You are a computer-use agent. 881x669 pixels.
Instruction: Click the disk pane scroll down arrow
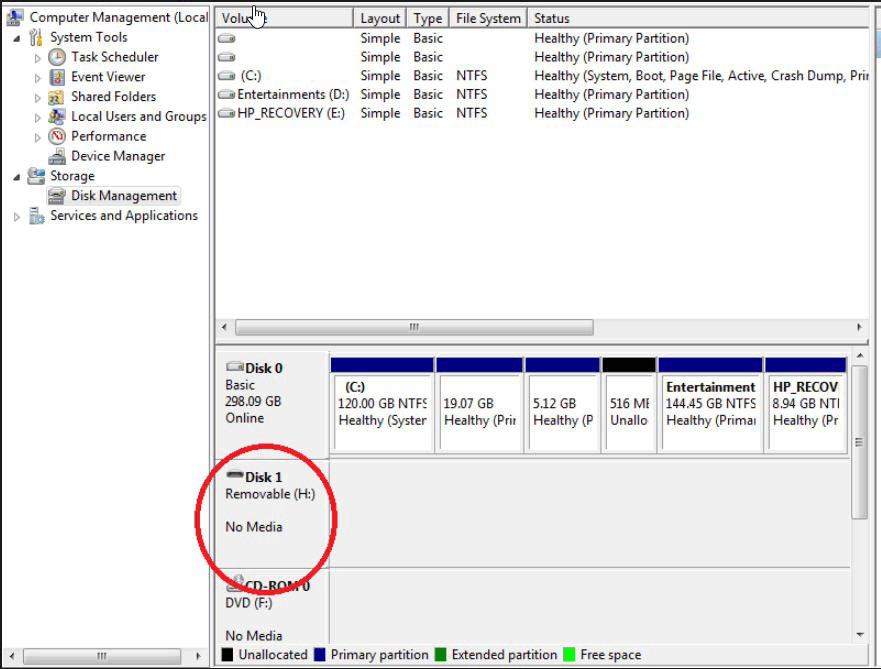click(x=860, y=635)
